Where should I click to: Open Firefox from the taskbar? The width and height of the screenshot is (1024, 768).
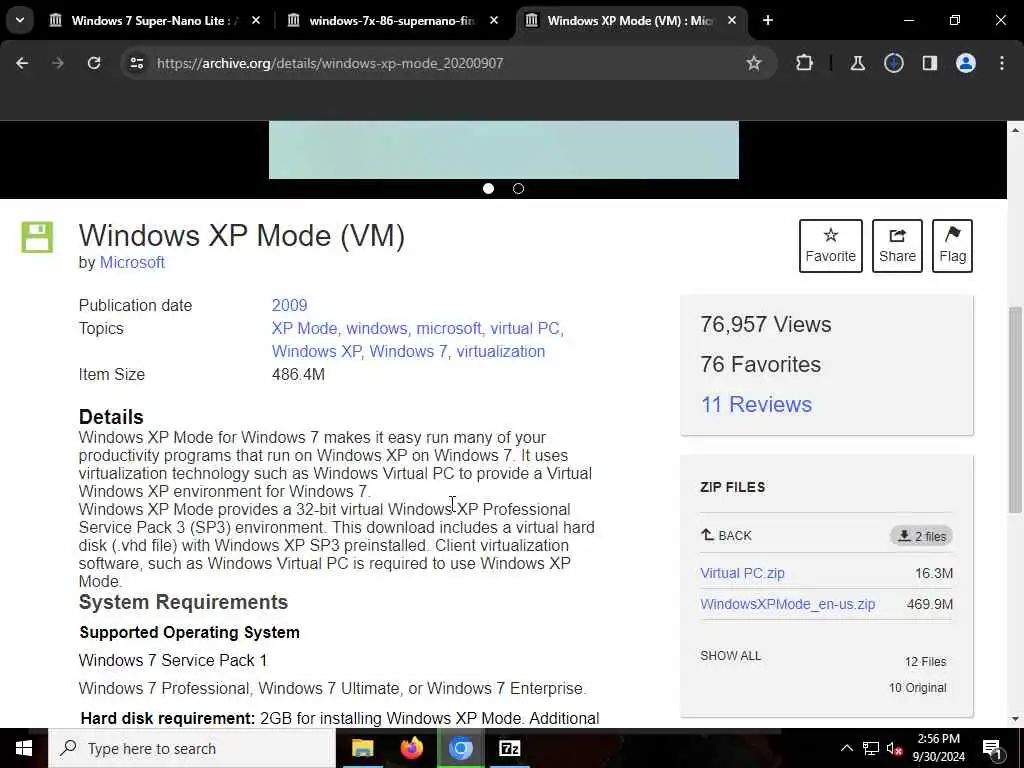pyautogui.click(x=411, y=748)
